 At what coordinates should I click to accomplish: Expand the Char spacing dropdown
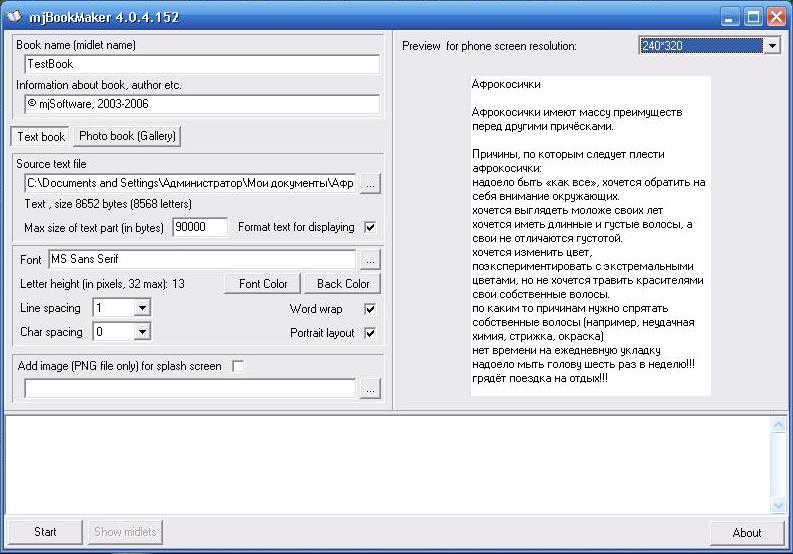(141, 332)
